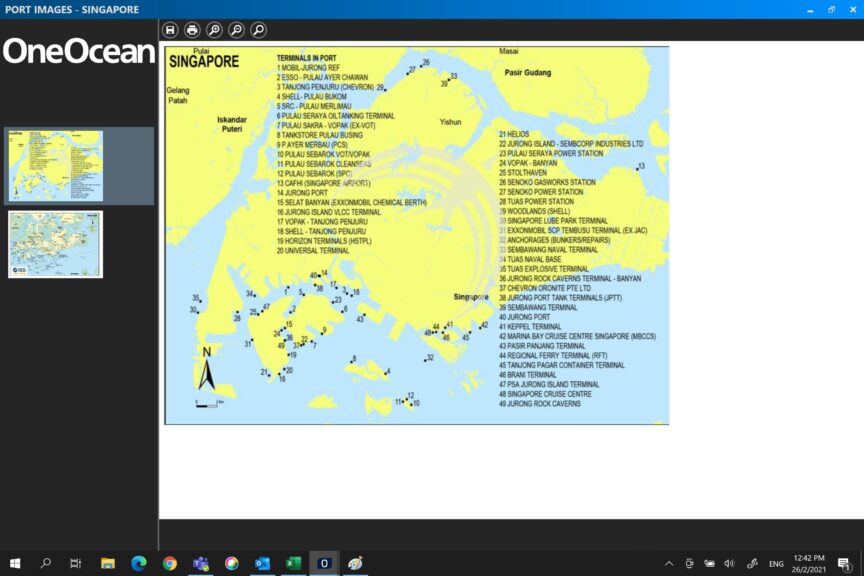
Task: Restore down the Port Images window
Action: coord(831,9)
